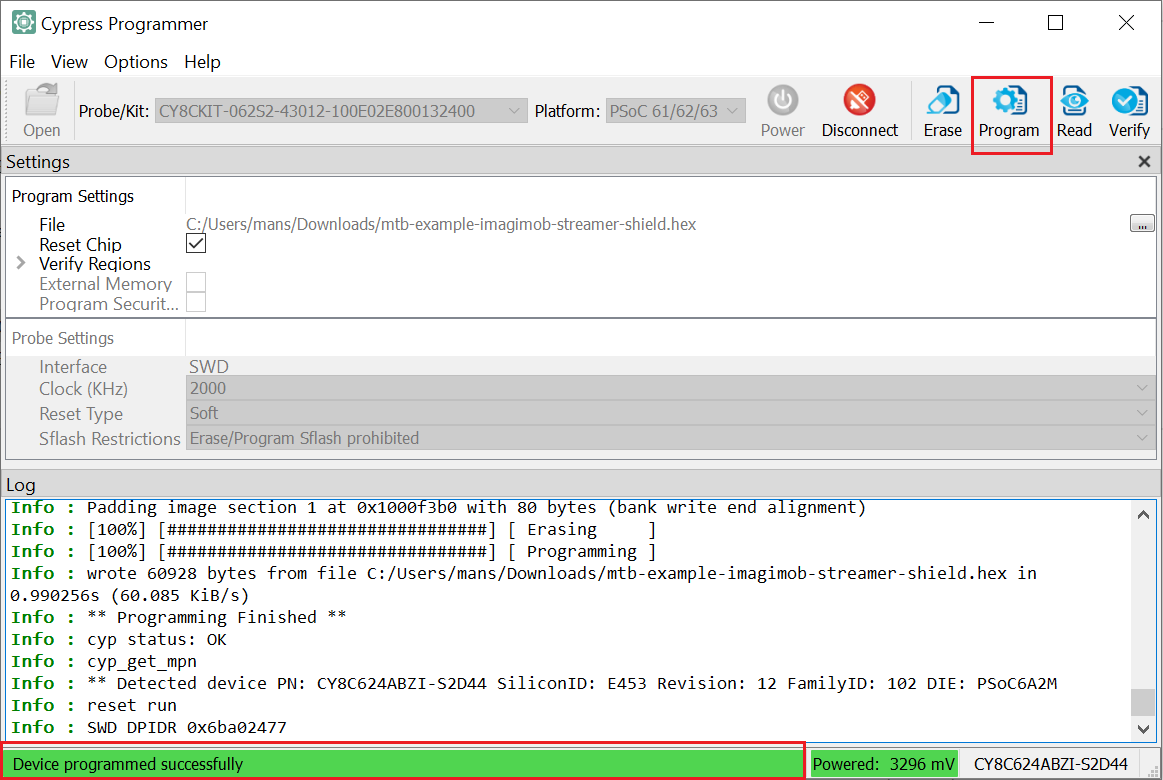
Task: Browse for hex file with ellipsis button
Action: point(1141,223)
